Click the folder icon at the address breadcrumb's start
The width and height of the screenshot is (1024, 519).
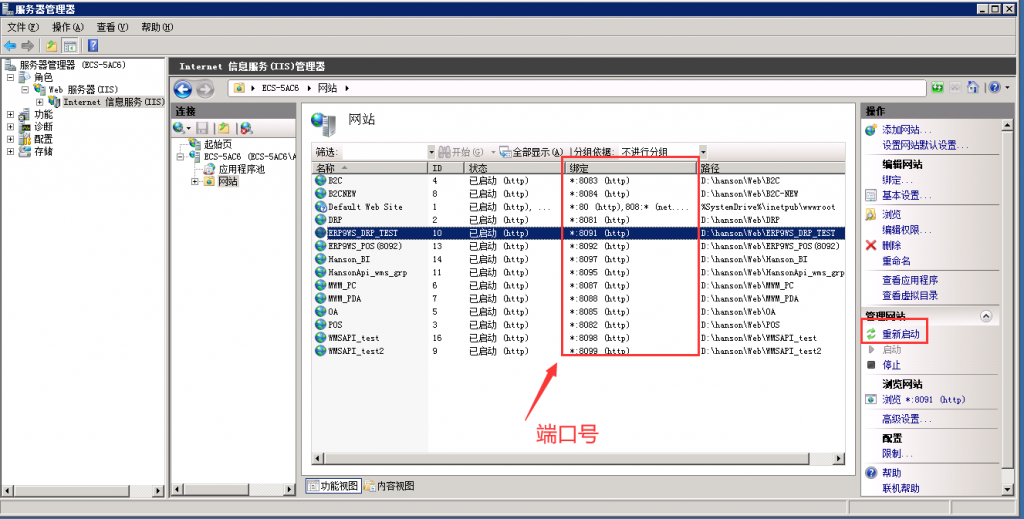click(x=239, y=87)
